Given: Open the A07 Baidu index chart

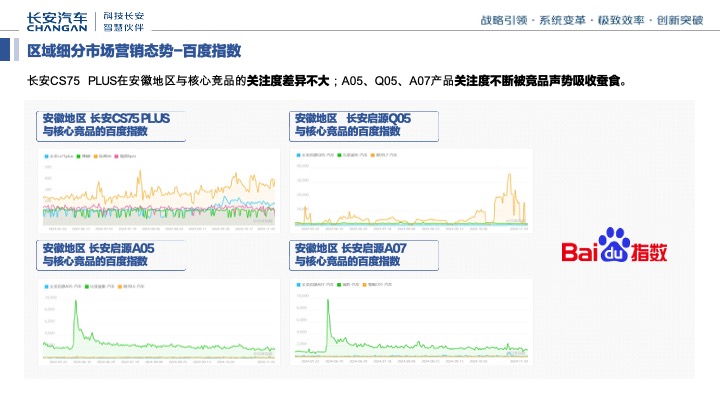Looking at the screenshot, I should (x=411, y=322).
